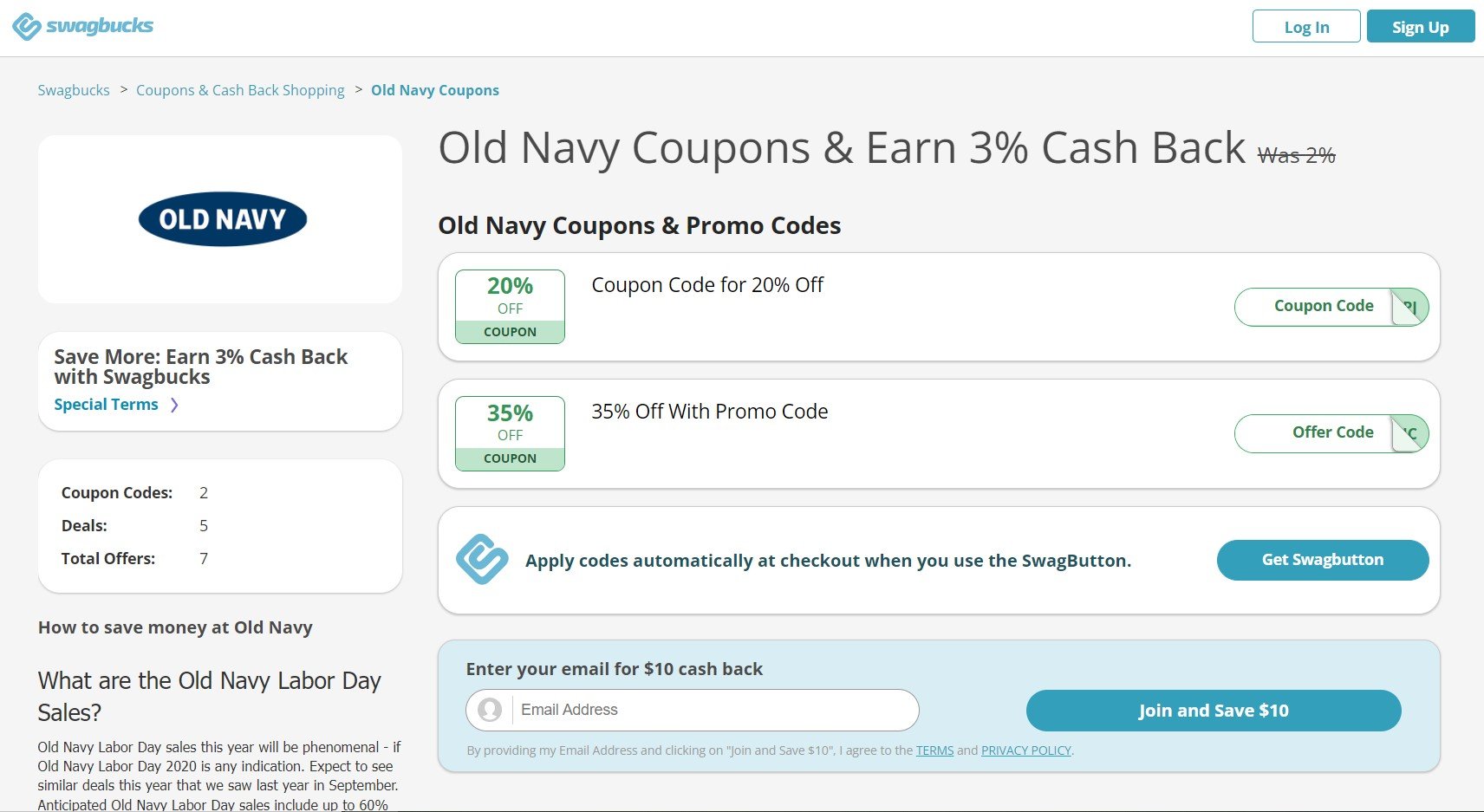Reveal the peeled corner of the Coupon Code button
The height and width of the screenshot is (812, 1484).
1409,307
